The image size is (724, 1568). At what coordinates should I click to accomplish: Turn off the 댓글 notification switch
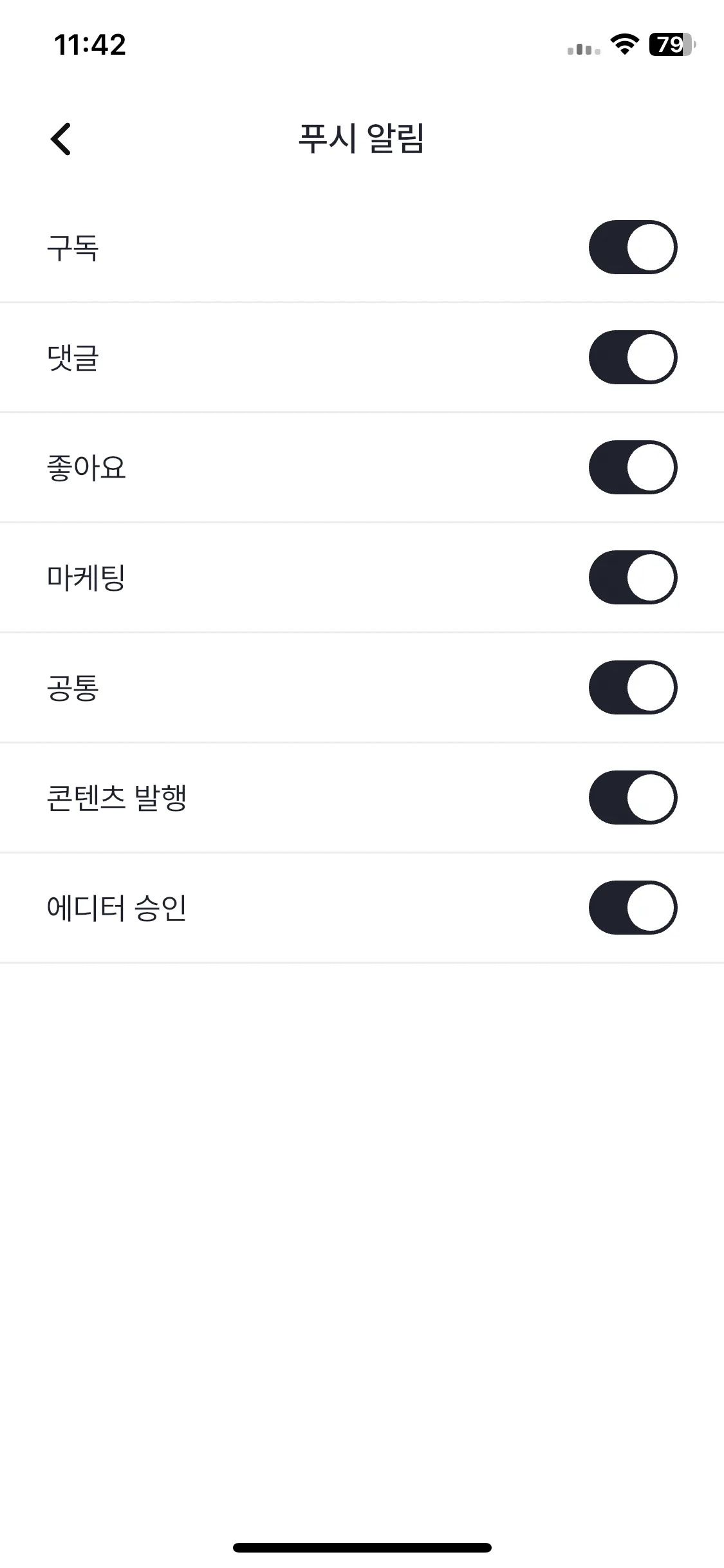point(633,357)
